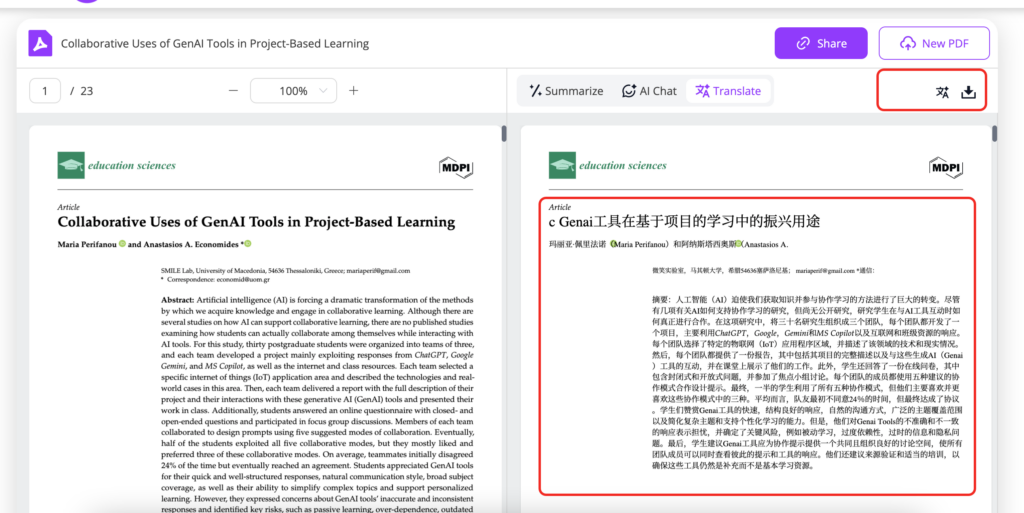Click the ORCID icon after Maria Perifanou

122,244
